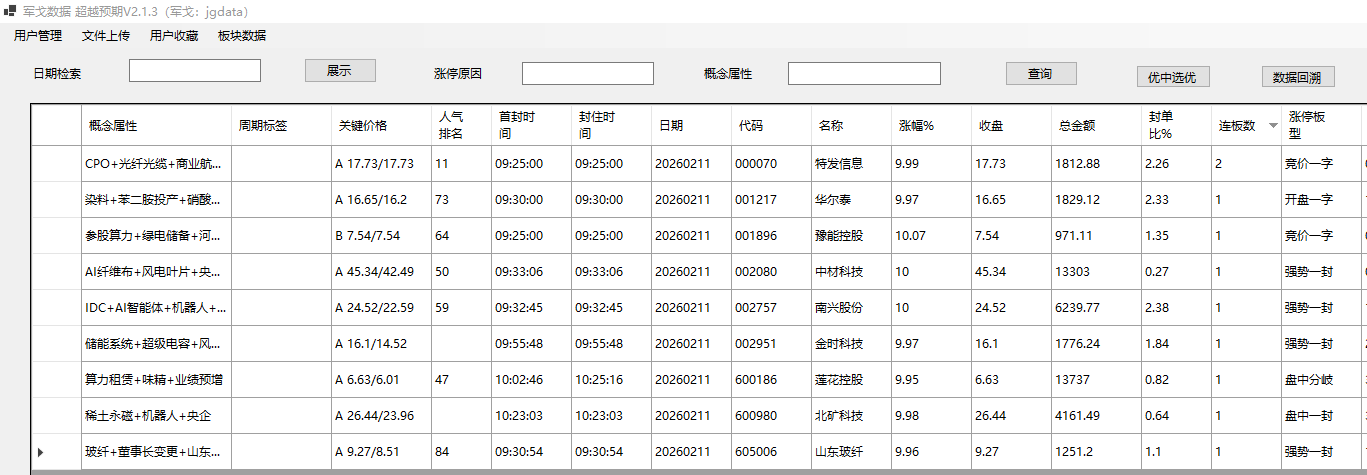Select the board type cell 盘中一封

point(1320,416)
